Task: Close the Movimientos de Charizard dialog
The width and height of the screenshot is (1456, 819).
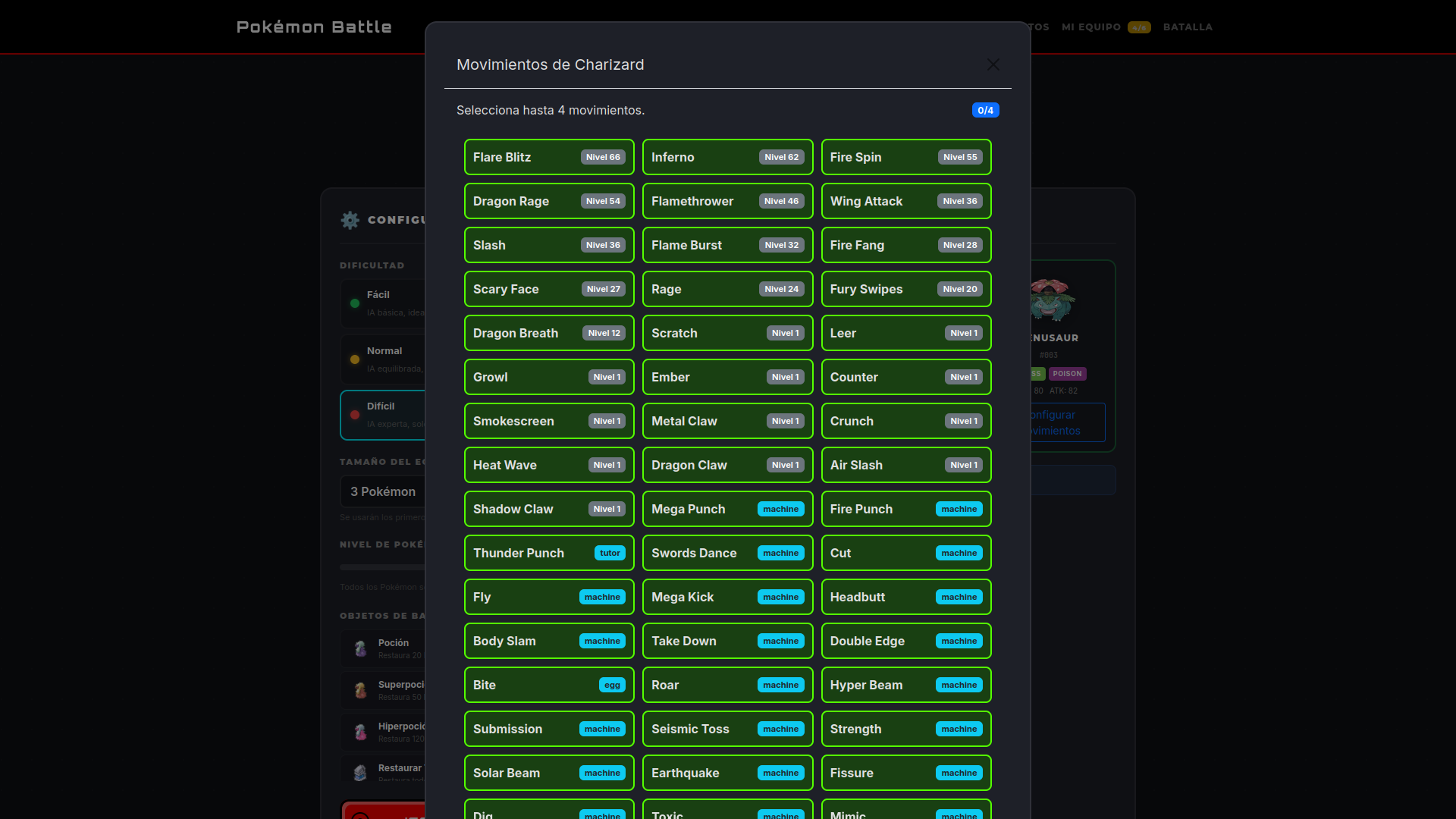Action: point(993,64)
